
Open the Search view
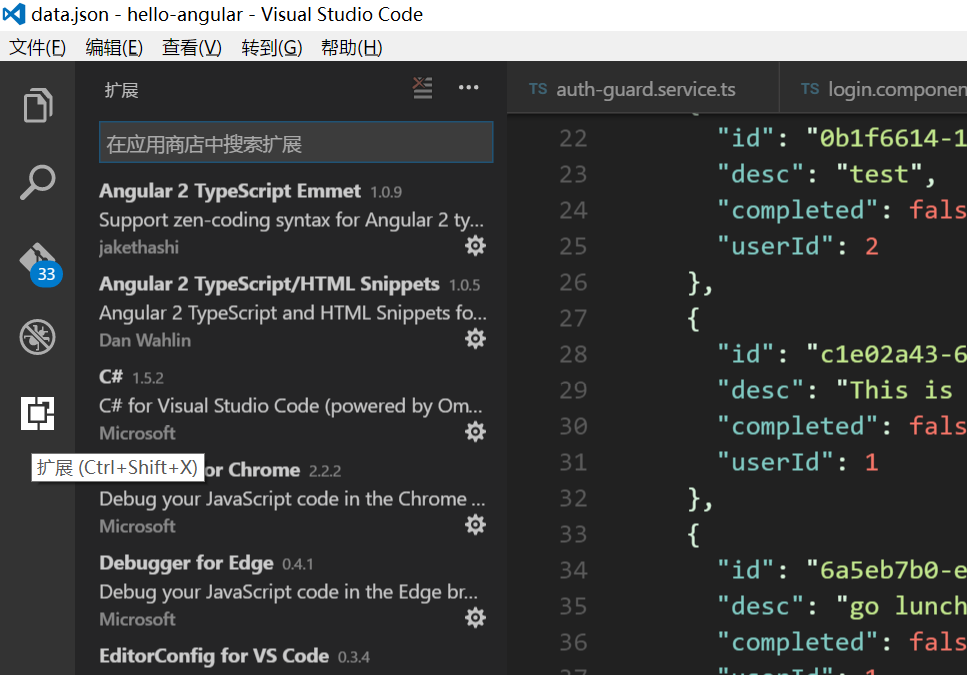point(38,182)
